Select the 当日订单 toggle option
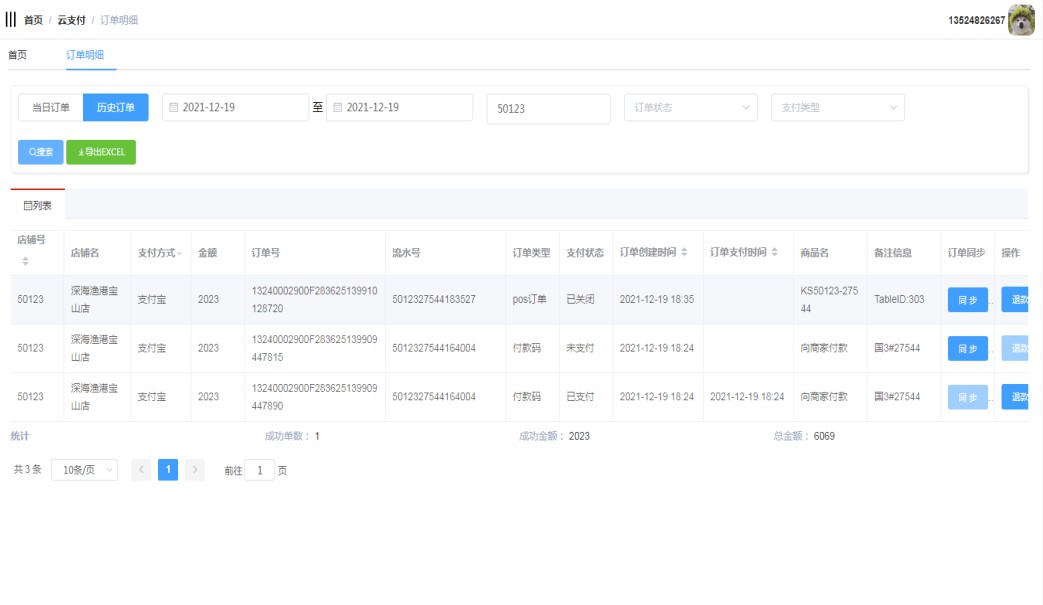 (x=51, y=108)
